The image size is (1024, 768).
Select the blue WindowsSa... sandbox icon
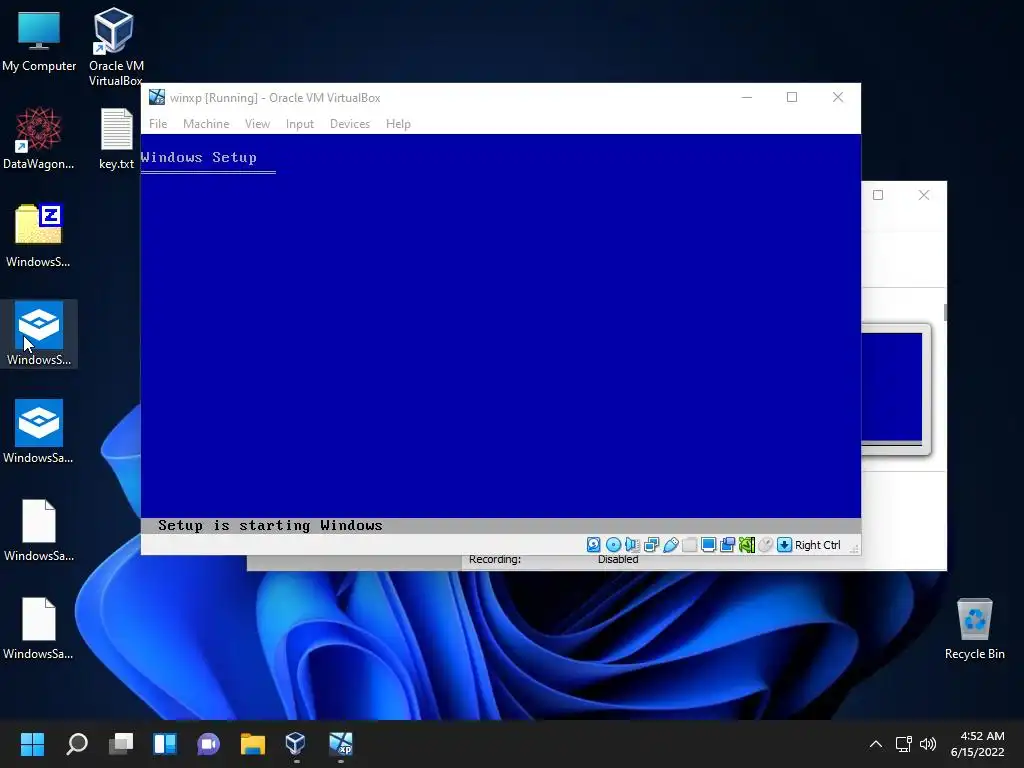39,432
